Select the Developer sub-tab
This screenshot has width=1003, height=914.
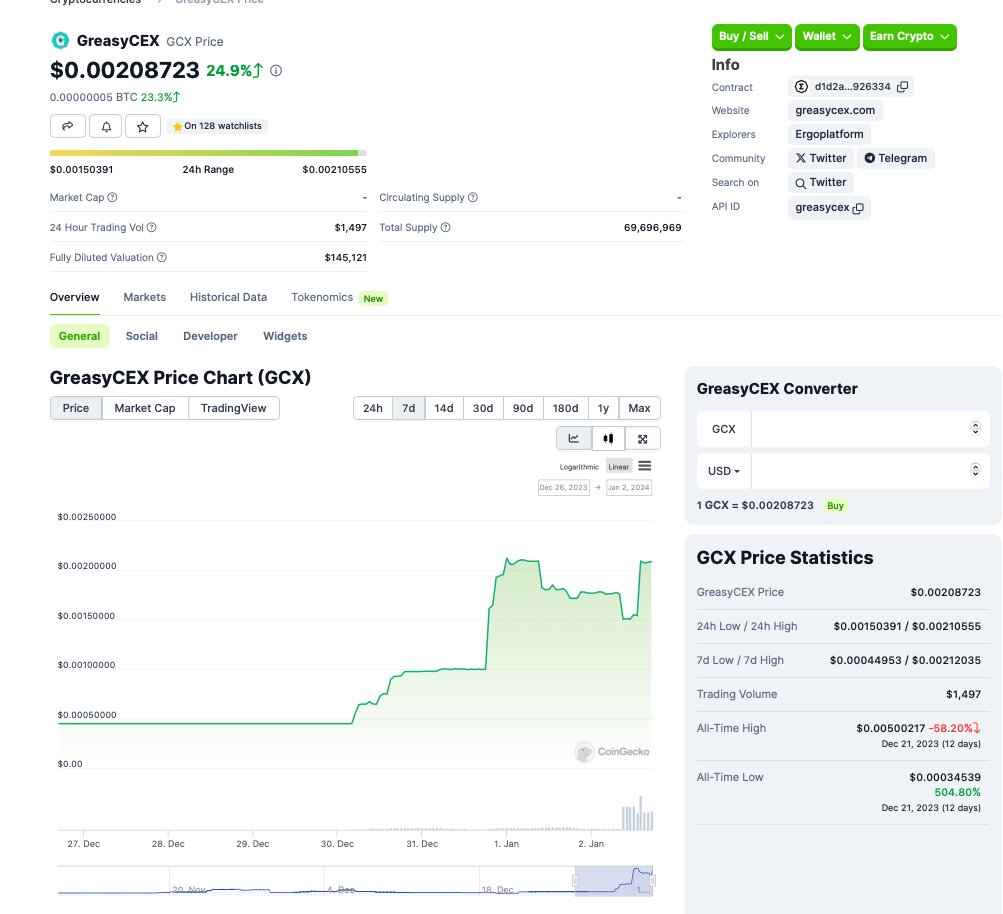click(210, 336)
